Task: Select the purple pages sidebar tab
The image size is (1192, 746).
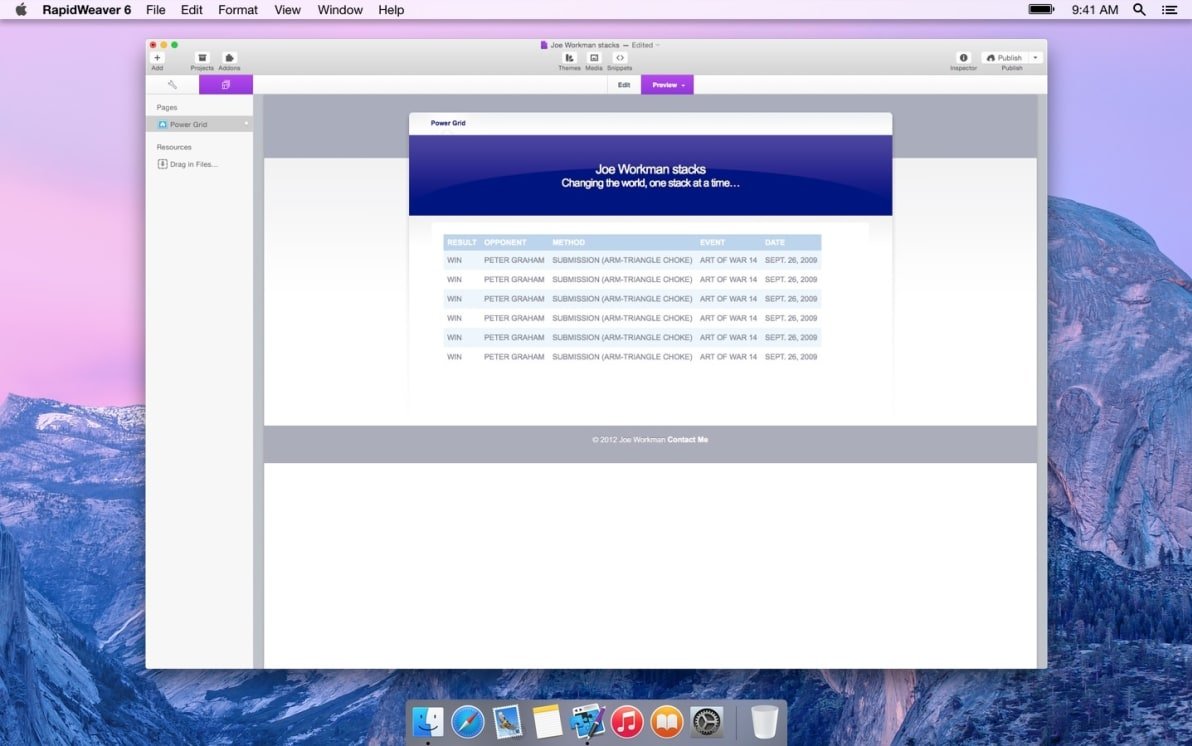Action: click(x=226, y=84)
